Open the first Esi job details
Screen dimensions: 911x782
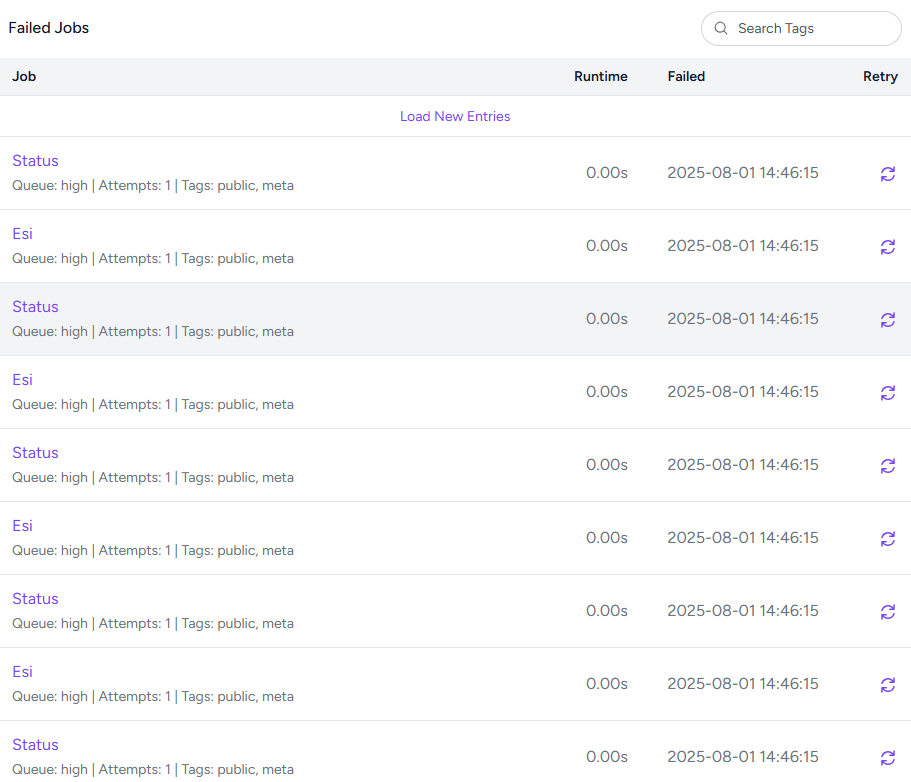coord(22,234)
